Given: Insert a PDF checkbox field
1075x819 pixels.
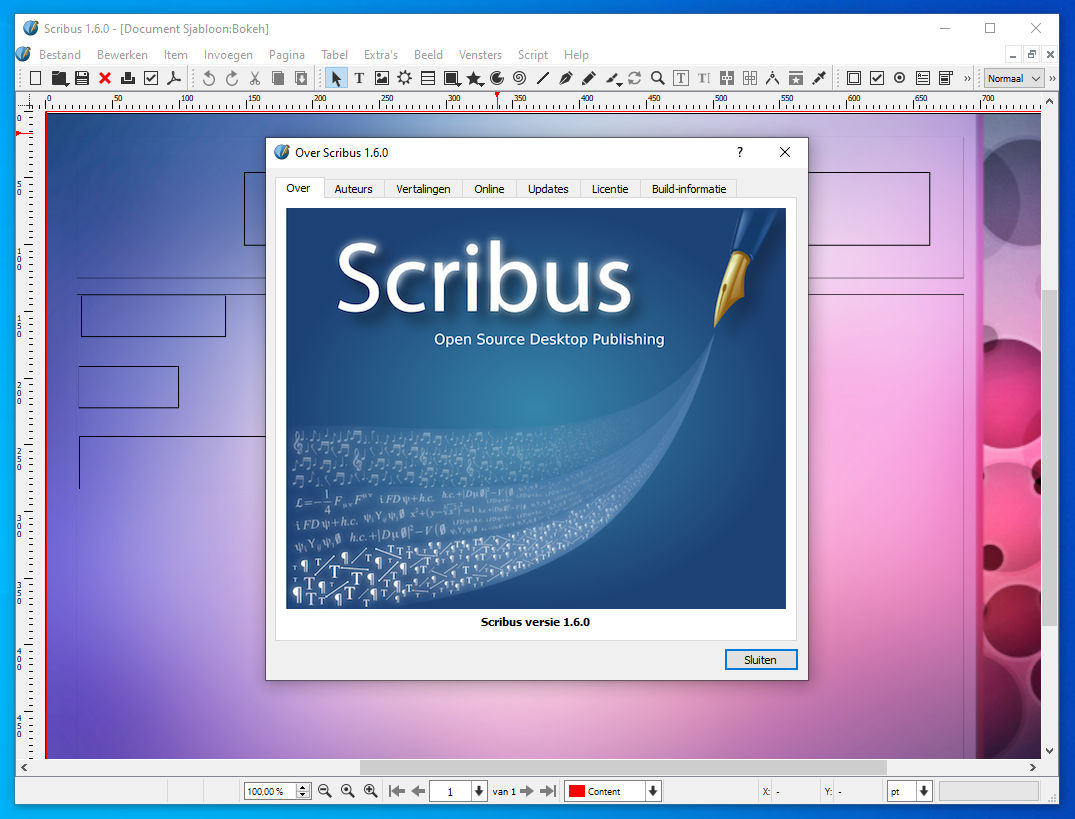Looking at the screenshot, I should point(877,78).
